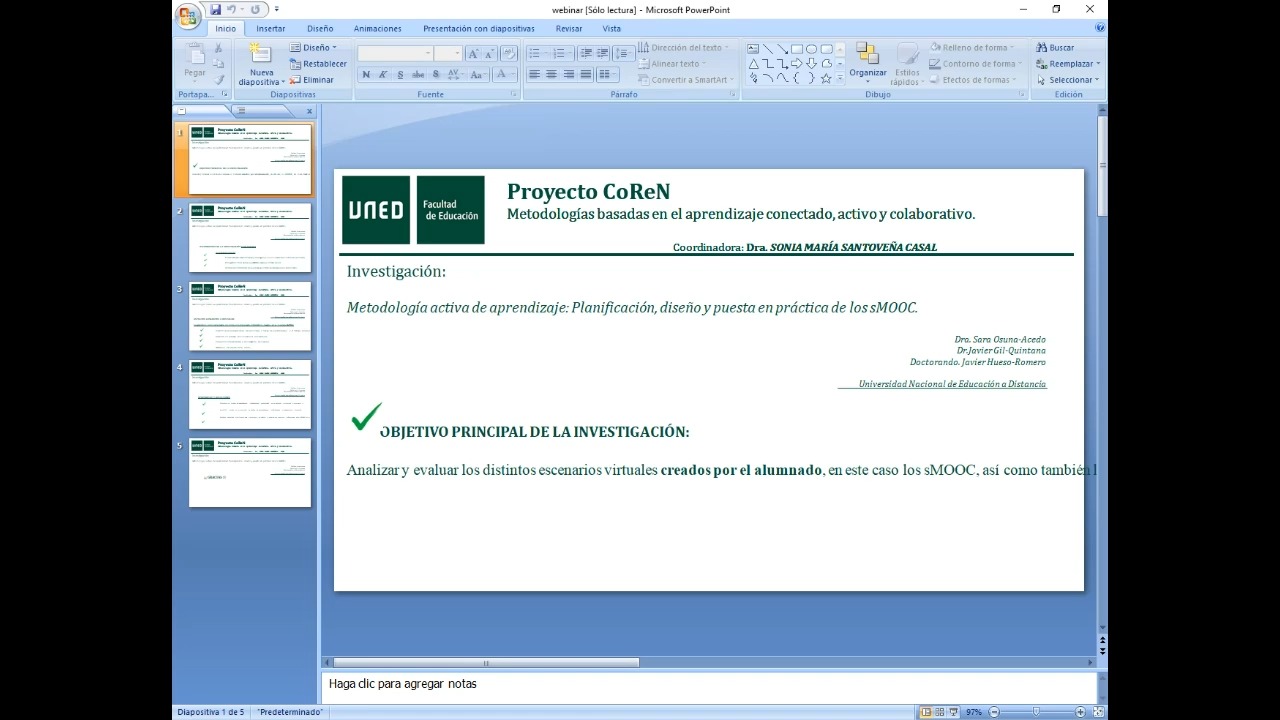Click the Clear formatting icon
This screenshot has width=1280, height=720.
point(508,53)
